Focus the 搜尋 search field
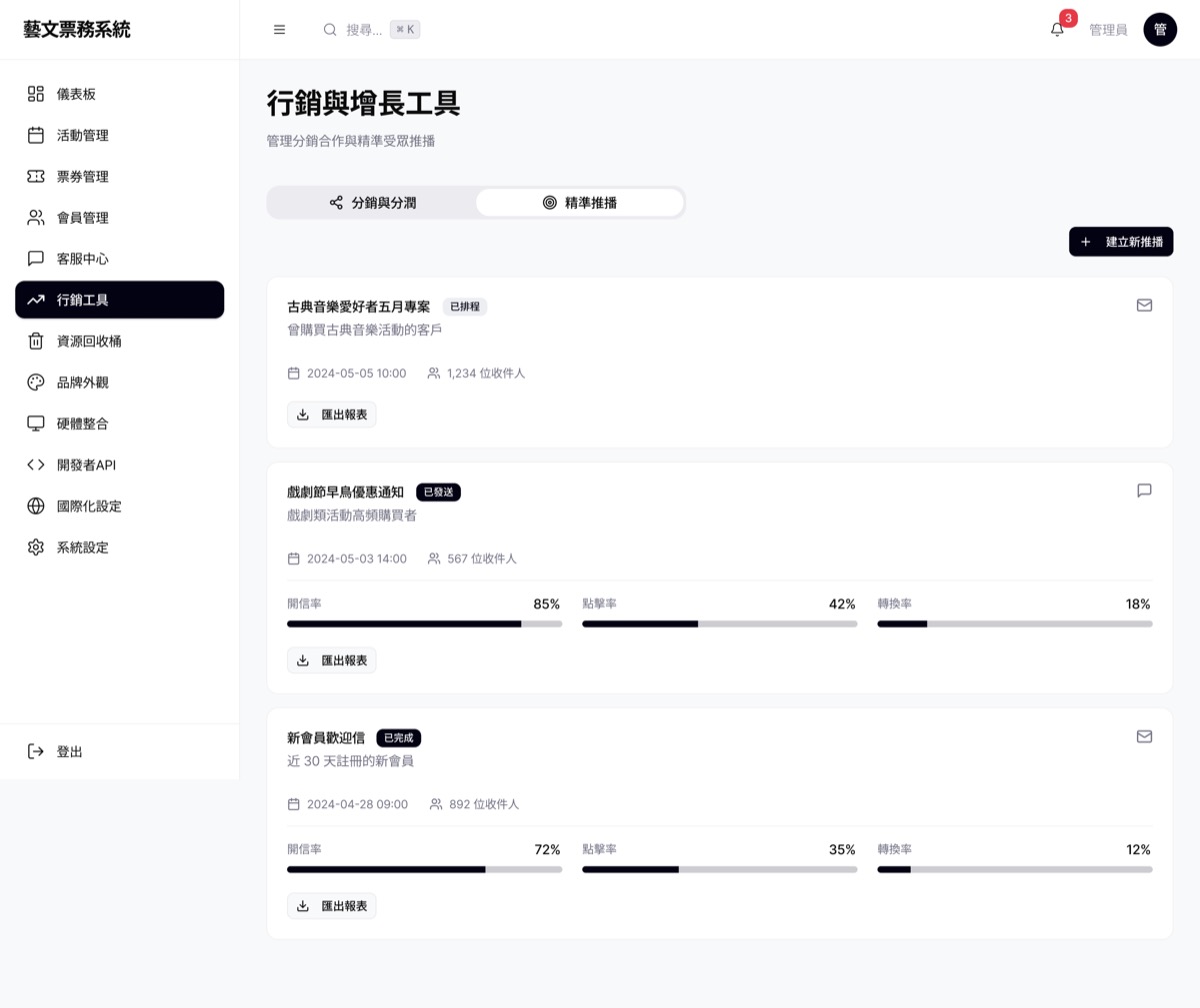The image size is (1200, 1008). [x=372, y=30]
